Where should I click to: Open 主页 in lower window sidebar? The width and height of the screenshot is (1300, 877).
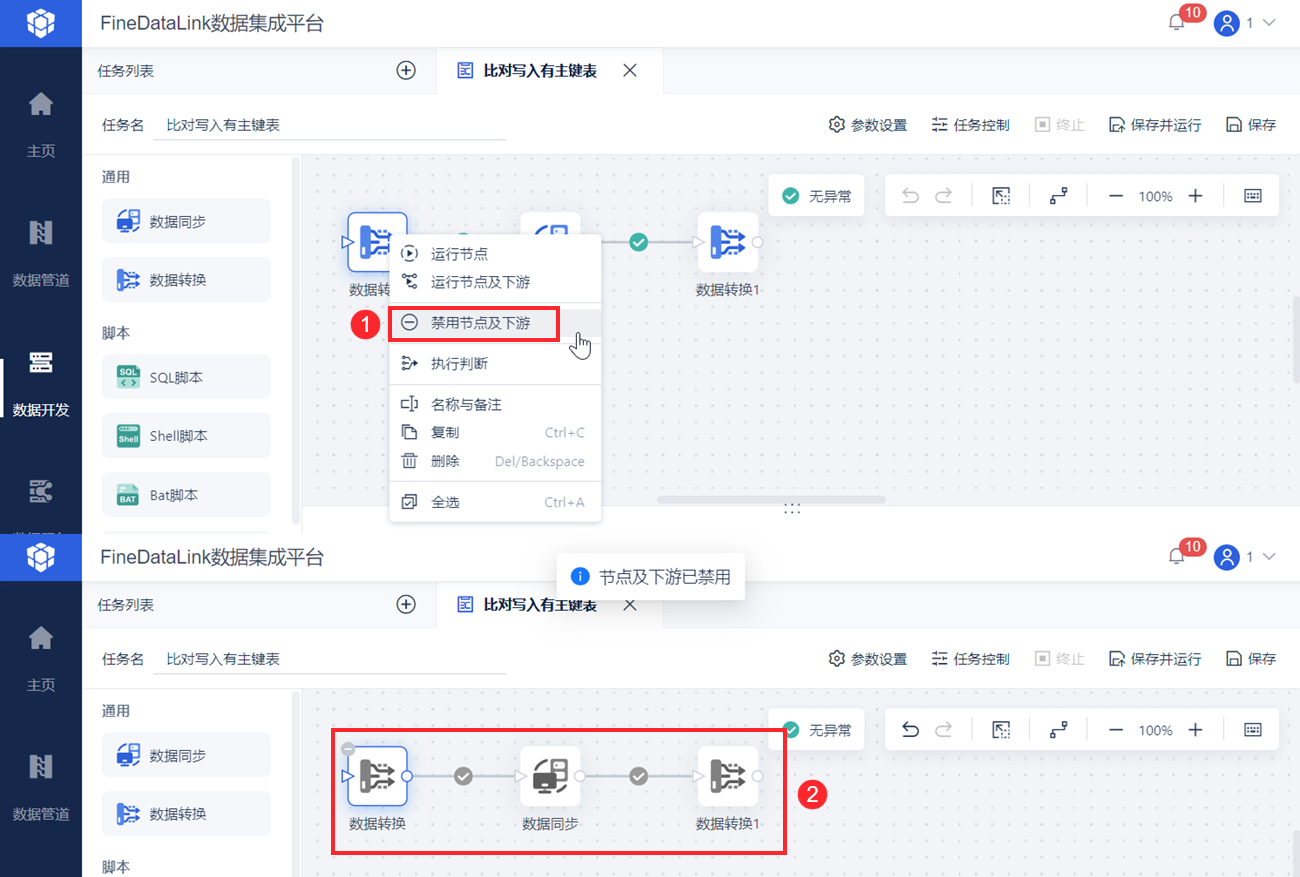pyautogui.click(x=41, y=658)
